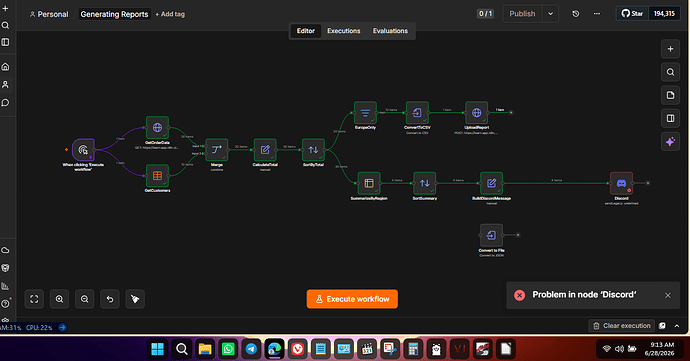Open the SummarizeByRegion node
This screenshot has width=690, height=361.
pyautogui.click(x=369, y=183)
